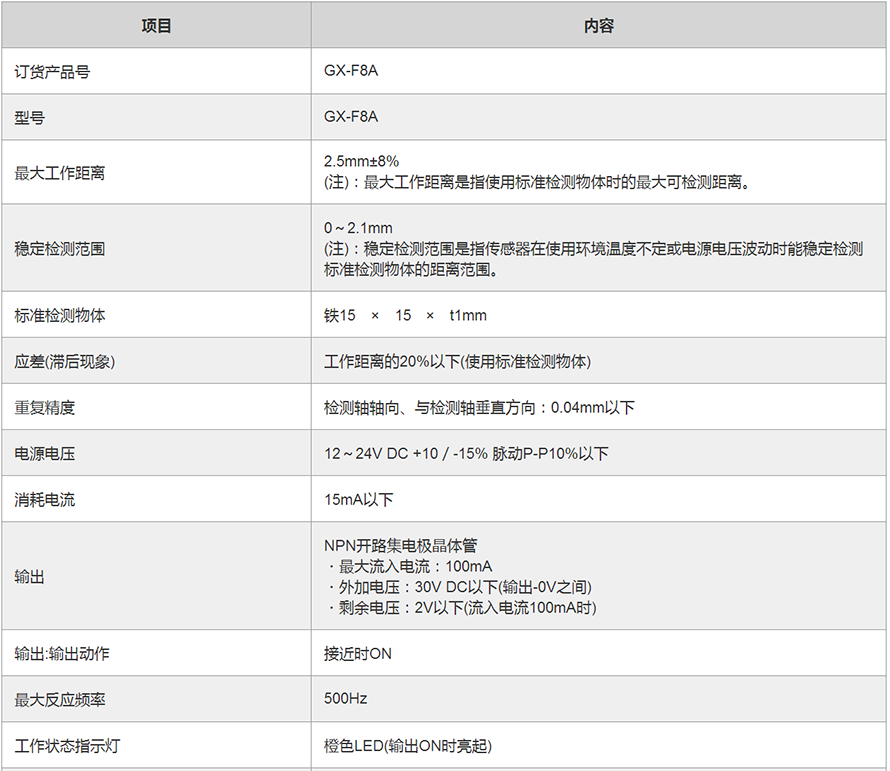The width and height of the screenshot is (890, 771).
Task: Click the 橙色LED indicator description
Action: coord(408,746)
